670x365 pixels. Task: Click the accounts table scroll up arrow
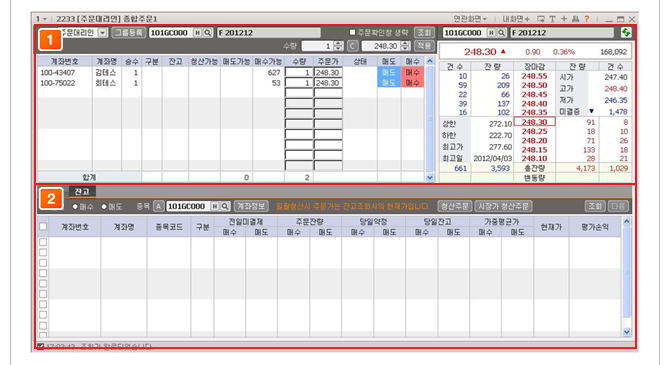[x=430, y=61]
